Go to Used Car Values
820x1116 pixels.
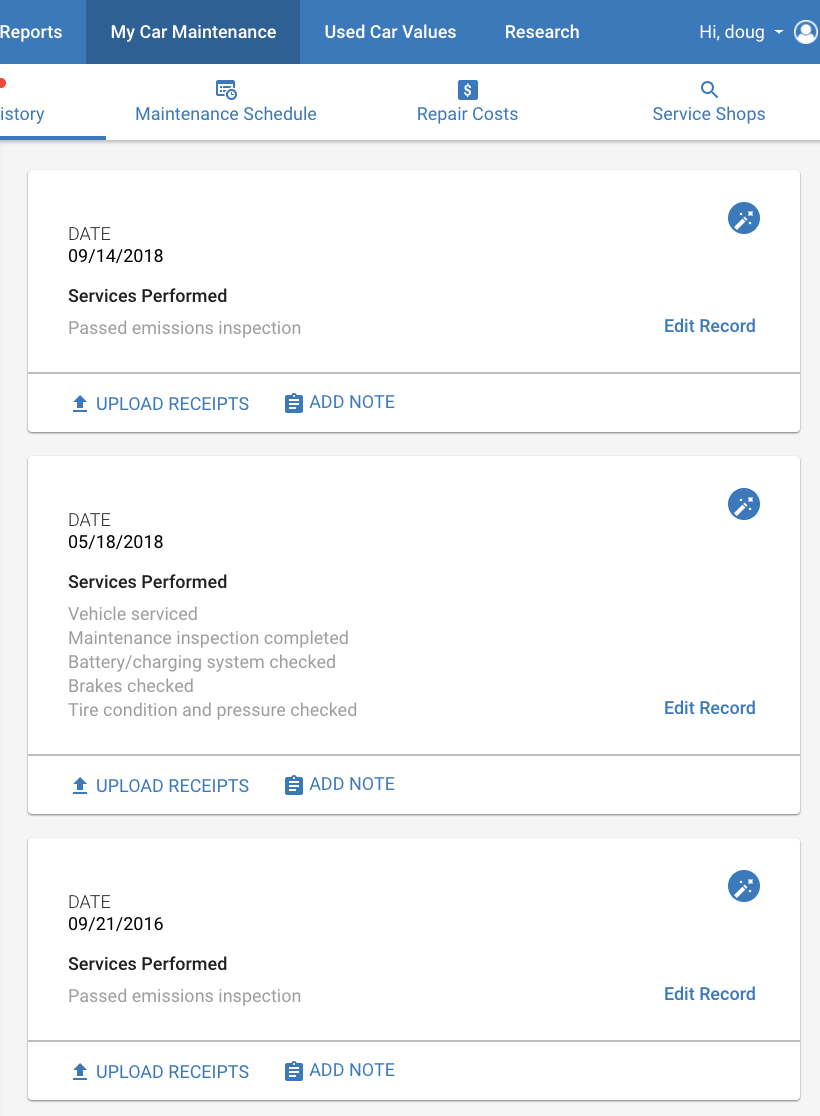[390, 32]
